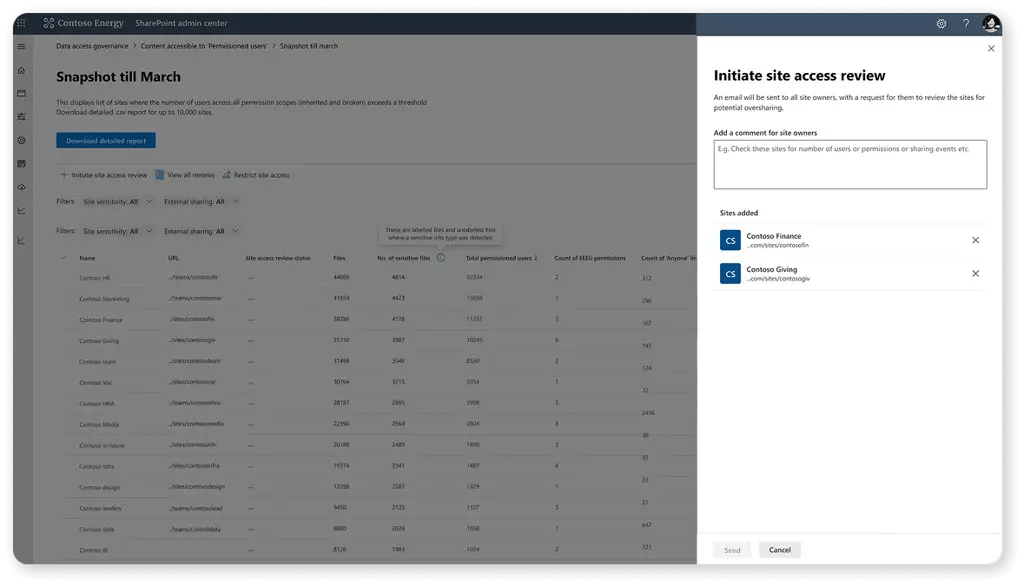Click the ../teams/contosohr URL cell
This screenshot has height=586, width=1024.
click(193, 278)
